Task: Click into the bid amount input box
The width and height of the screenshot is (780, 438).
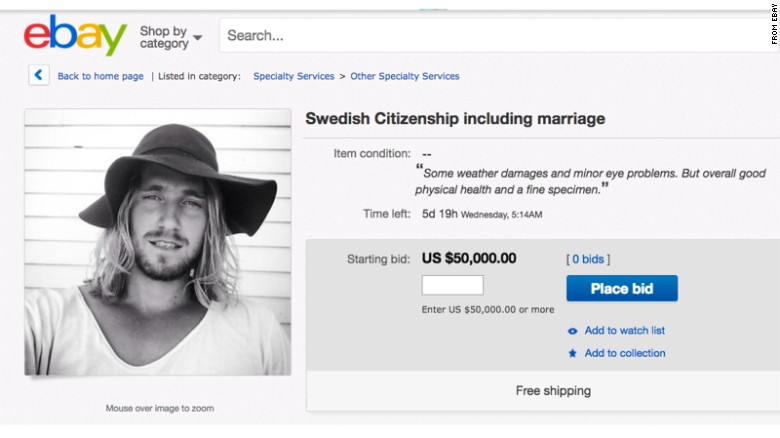Action: coord(452,285)
